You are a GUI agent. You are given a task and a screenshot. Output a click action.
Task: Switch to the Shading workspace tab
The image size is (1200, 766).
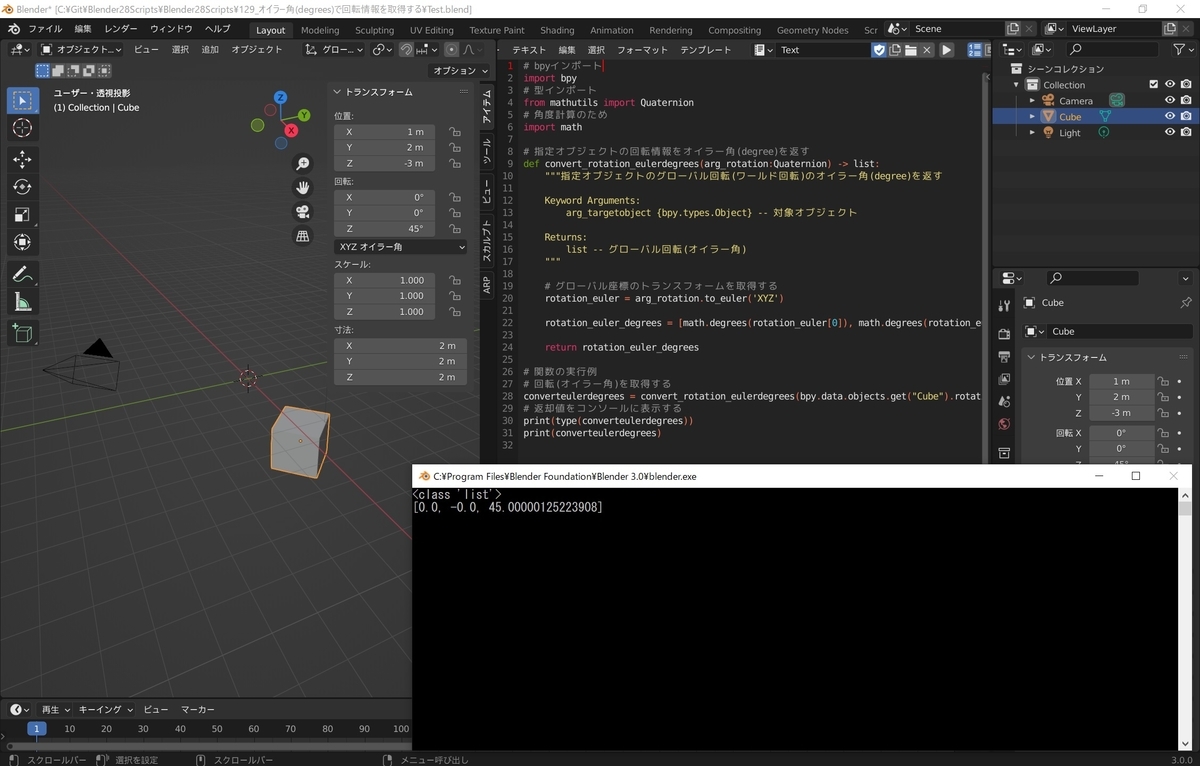tap(557, 29)
